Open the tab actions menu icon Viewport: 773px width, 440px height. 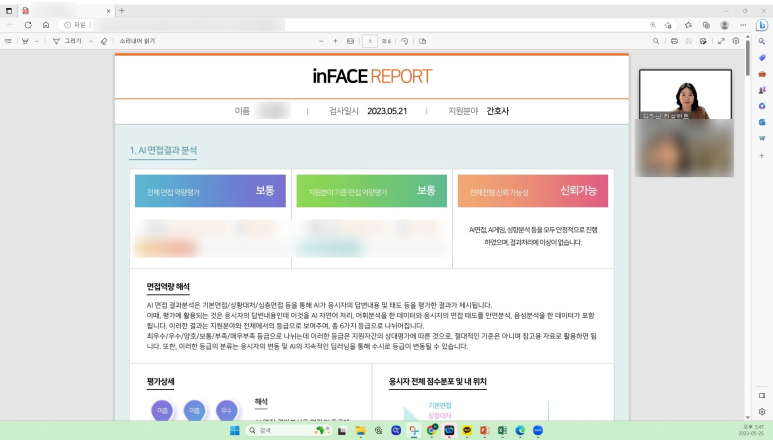click(9, 10)
